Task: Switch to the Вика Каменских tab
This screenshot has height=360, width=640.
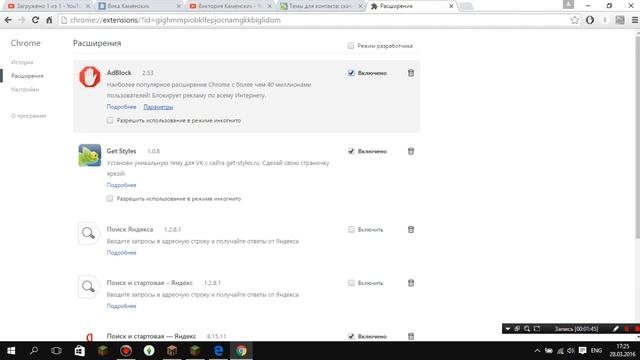Action: [139, 6]
